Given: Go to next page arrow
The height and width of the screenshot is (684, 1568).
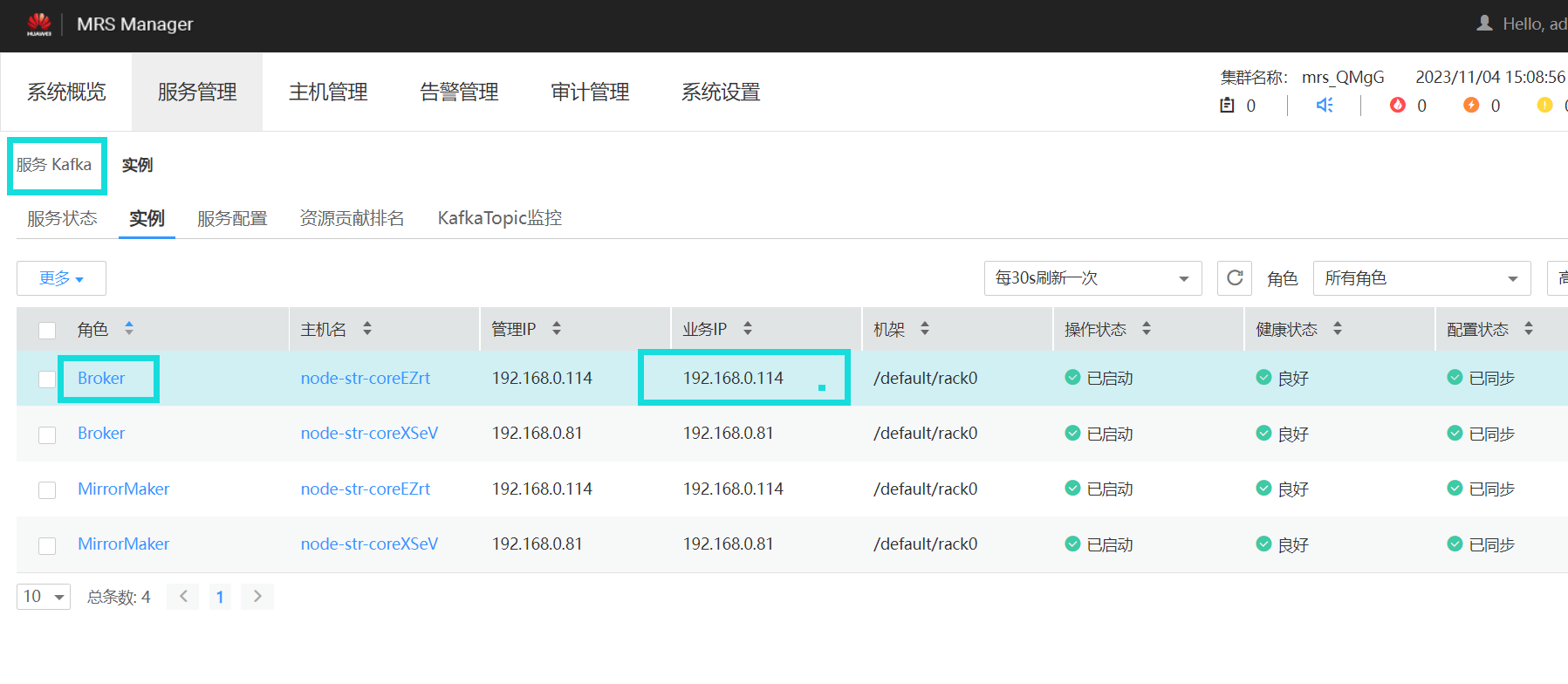Looking at the screenshot, I should 257,597.
